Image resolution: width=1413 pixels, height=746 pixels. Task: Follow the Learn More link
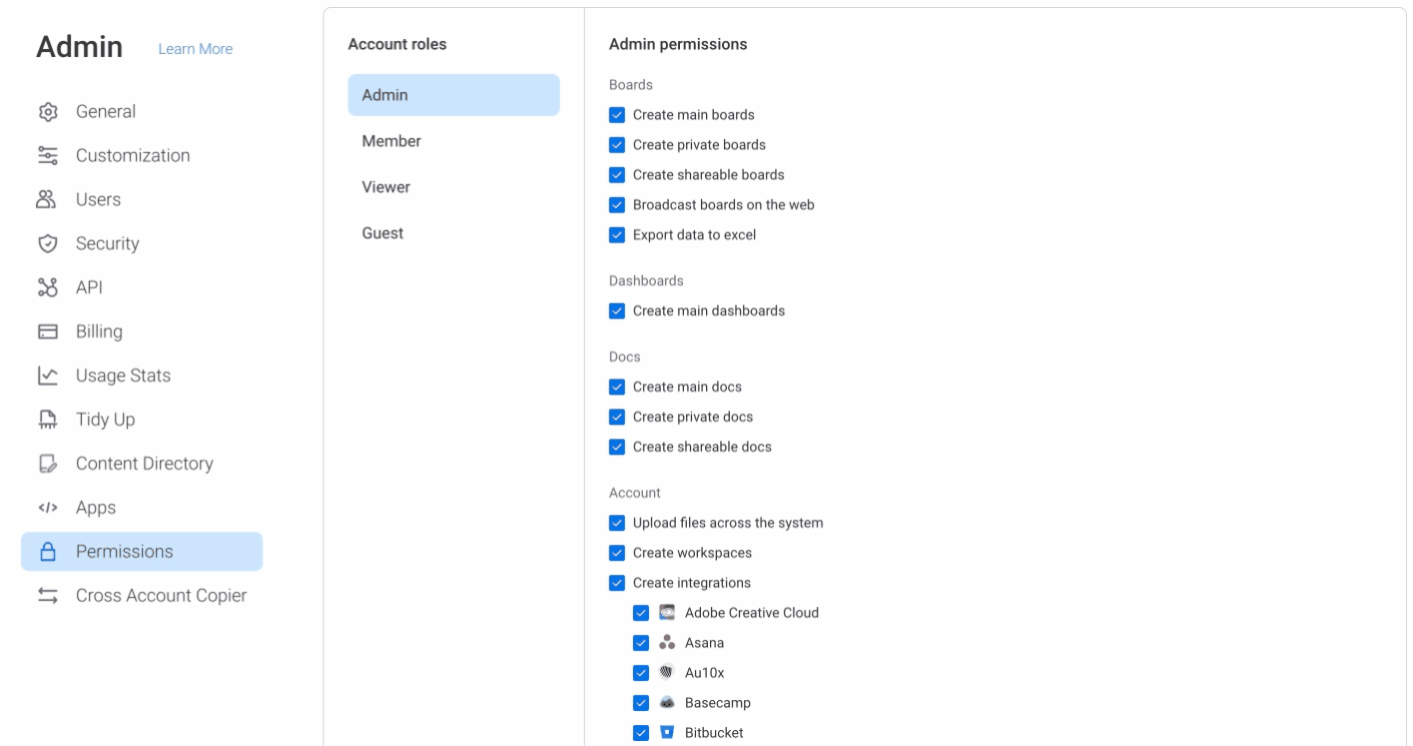[195, 49]
